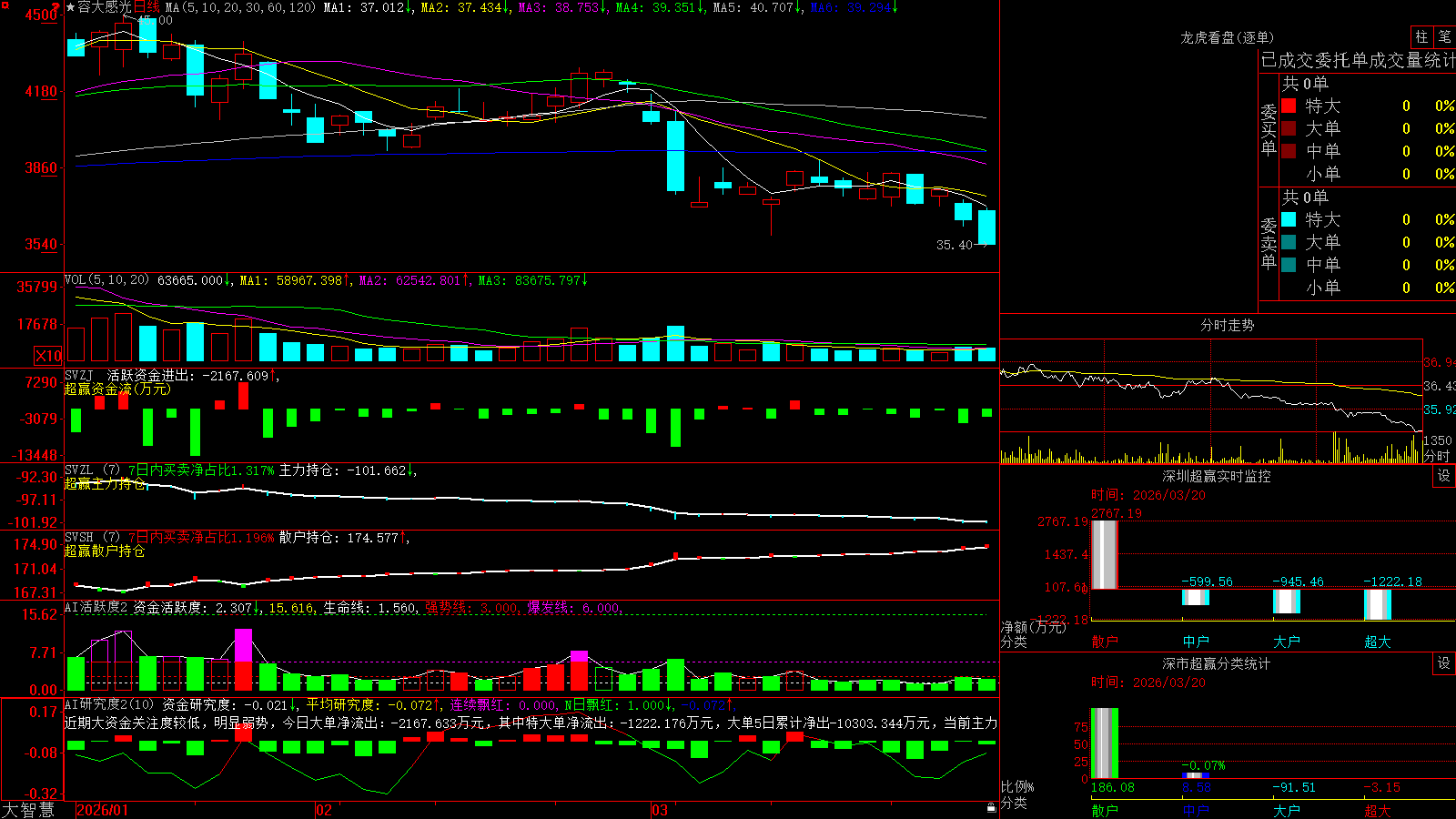
Task: Click the 分时走势 panel title
Action: click(x=1227, y=325)
